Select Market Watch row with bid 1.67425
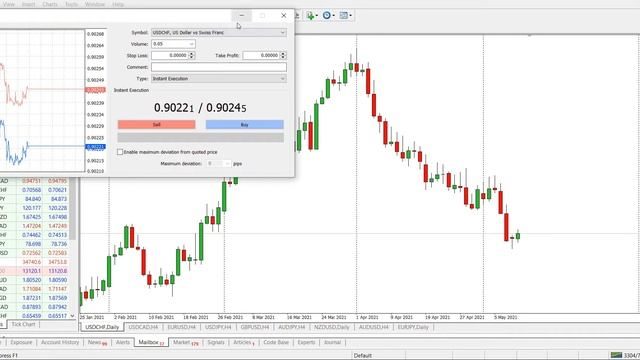Image resolution: width=640 pixels, height=360 pixels. tap(35, 217)
